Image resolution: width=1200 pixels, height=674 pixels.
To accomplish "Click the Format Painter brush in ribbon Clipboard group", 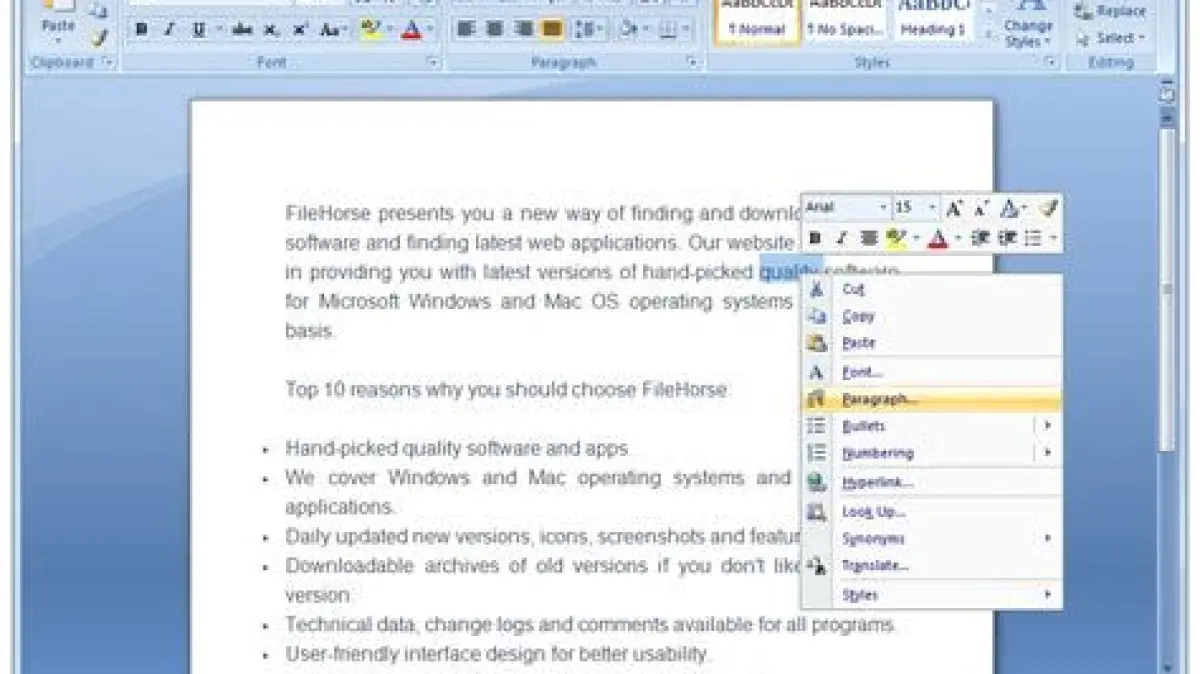I will (98, 39).
